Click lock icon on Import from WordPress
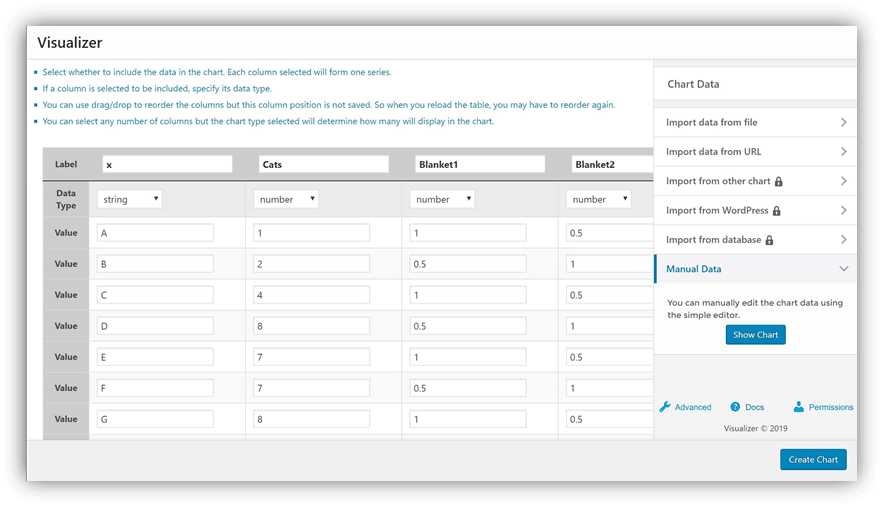The image size is (882, 506). click(x=776, y=211)
